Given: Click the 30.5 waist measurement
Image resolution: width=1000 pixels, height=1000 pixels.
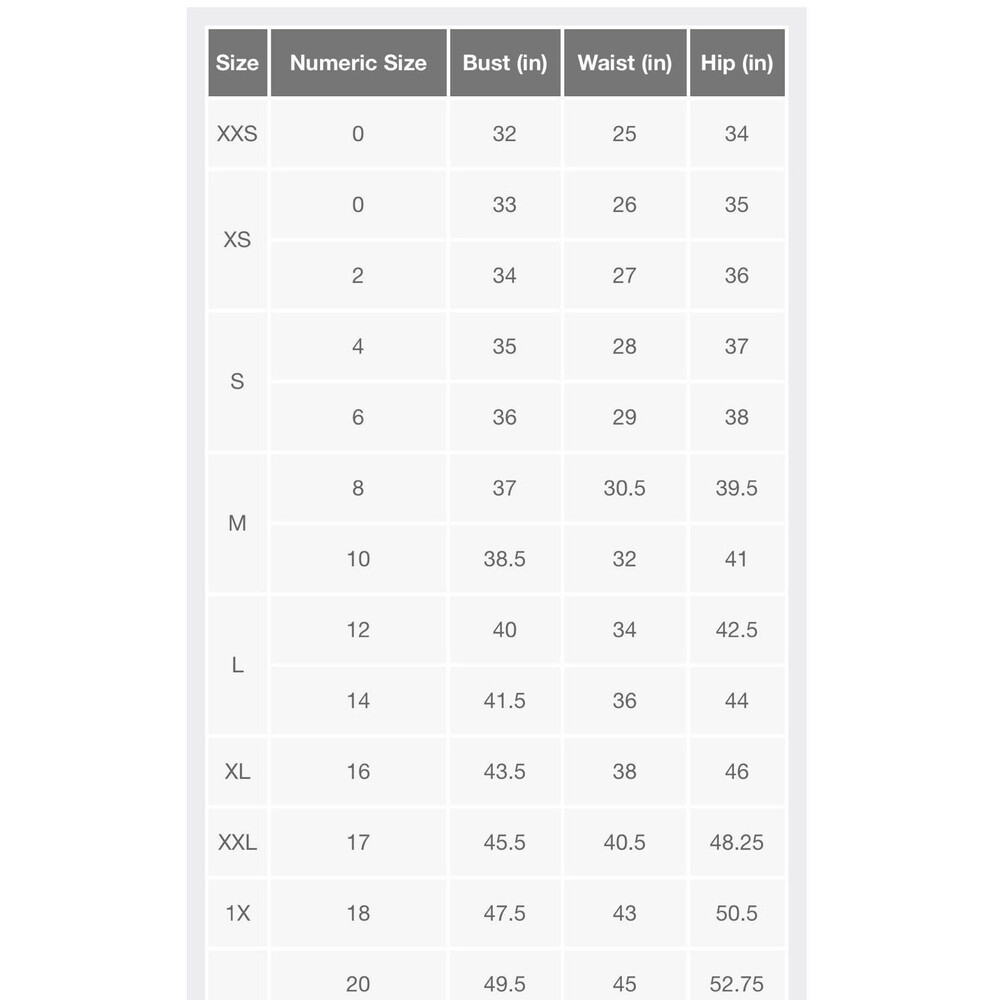Looking at the screenshot, I should 624,488.
